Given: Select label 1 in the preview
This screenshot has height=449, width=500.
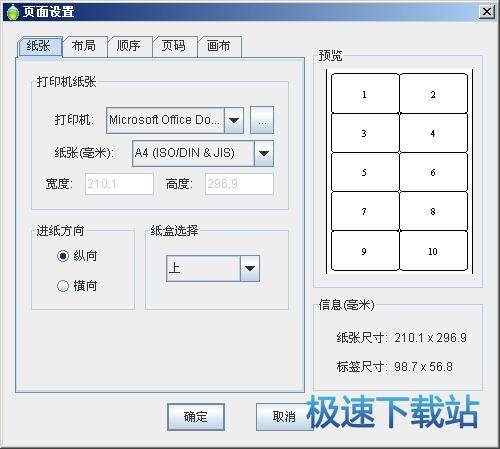Looking at the screenshot, I should coord(365,94).
